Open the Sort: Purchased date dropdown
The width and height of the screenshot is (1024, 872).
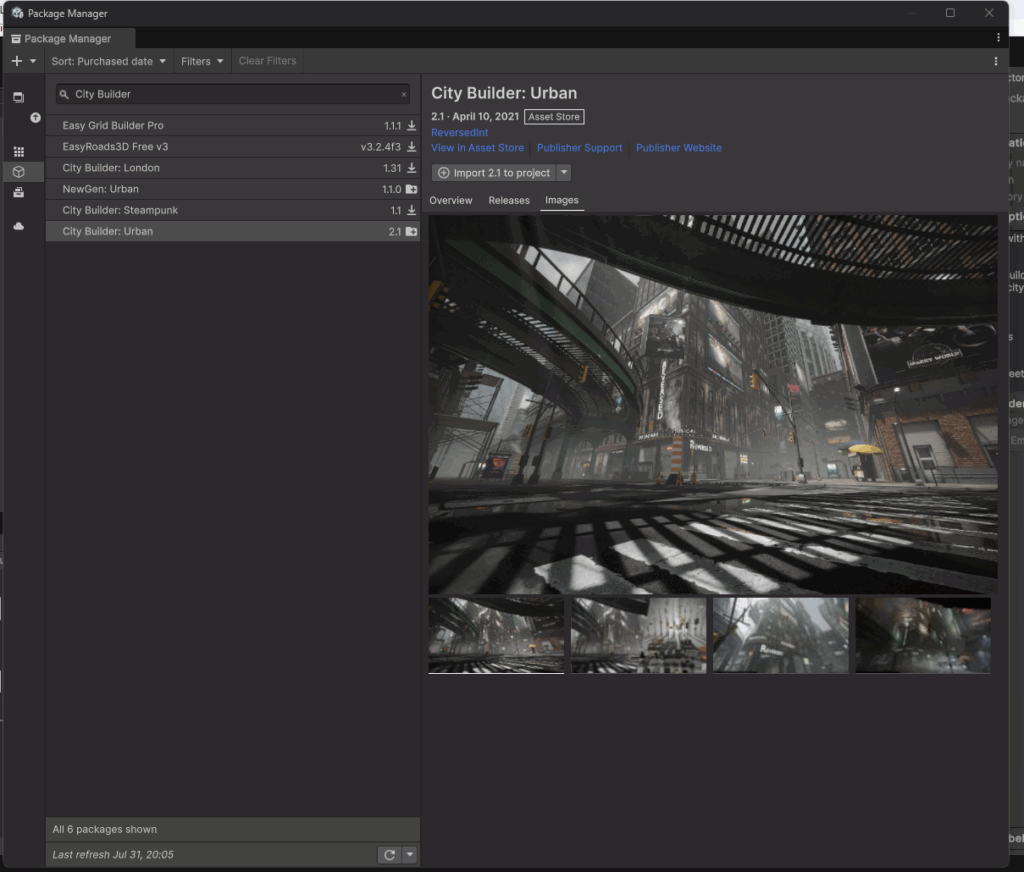point(109,61)
